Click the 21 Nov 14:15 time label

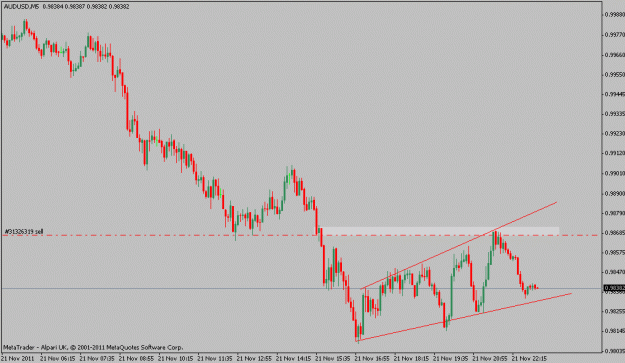[293, 358]
